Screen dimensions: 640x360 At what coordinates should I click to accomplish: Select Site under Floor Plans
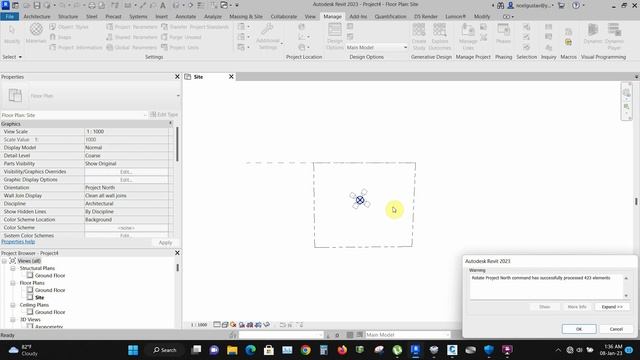pyautogui.click(x=40, y=298)
